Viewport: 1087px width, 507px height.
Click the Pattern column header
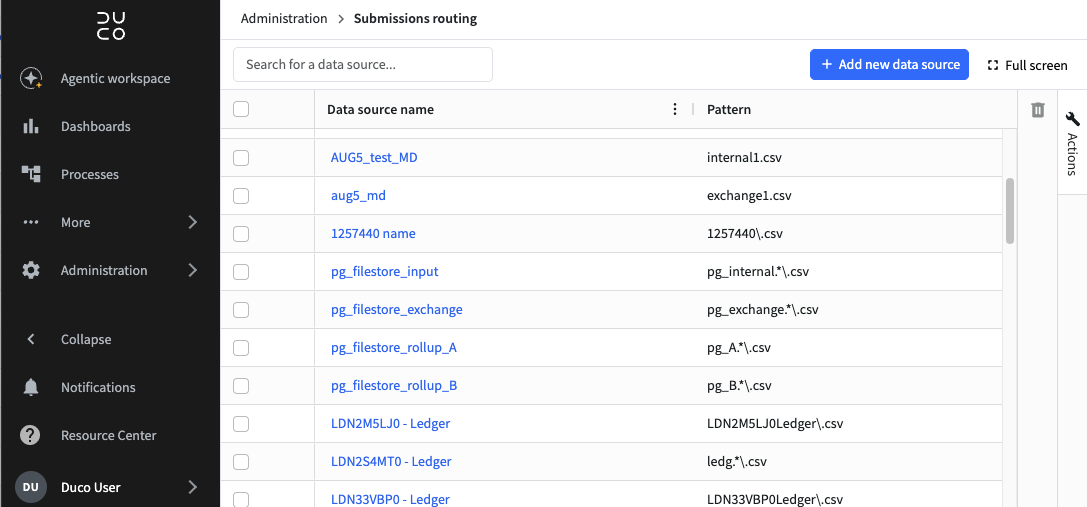coord(729,110)
